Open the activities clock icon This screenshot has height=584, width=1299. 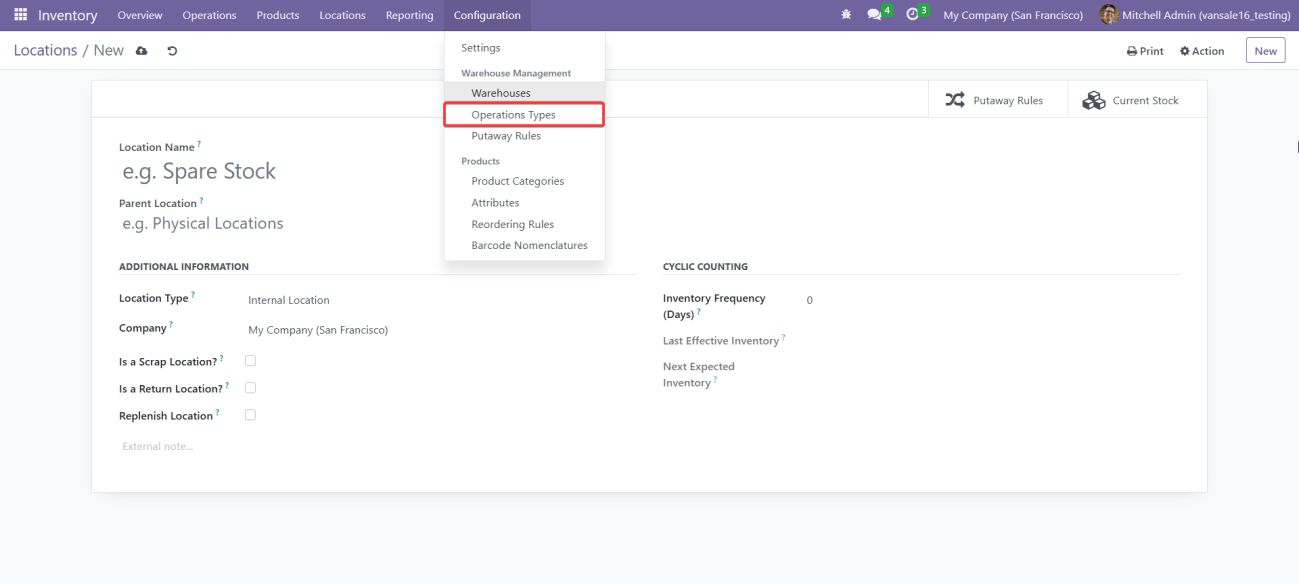pos(912,15)
